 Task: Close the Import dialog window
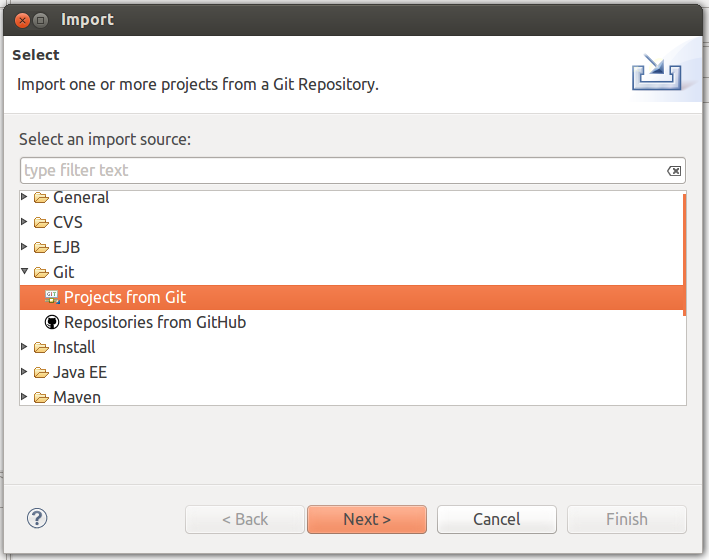point(22,20)
